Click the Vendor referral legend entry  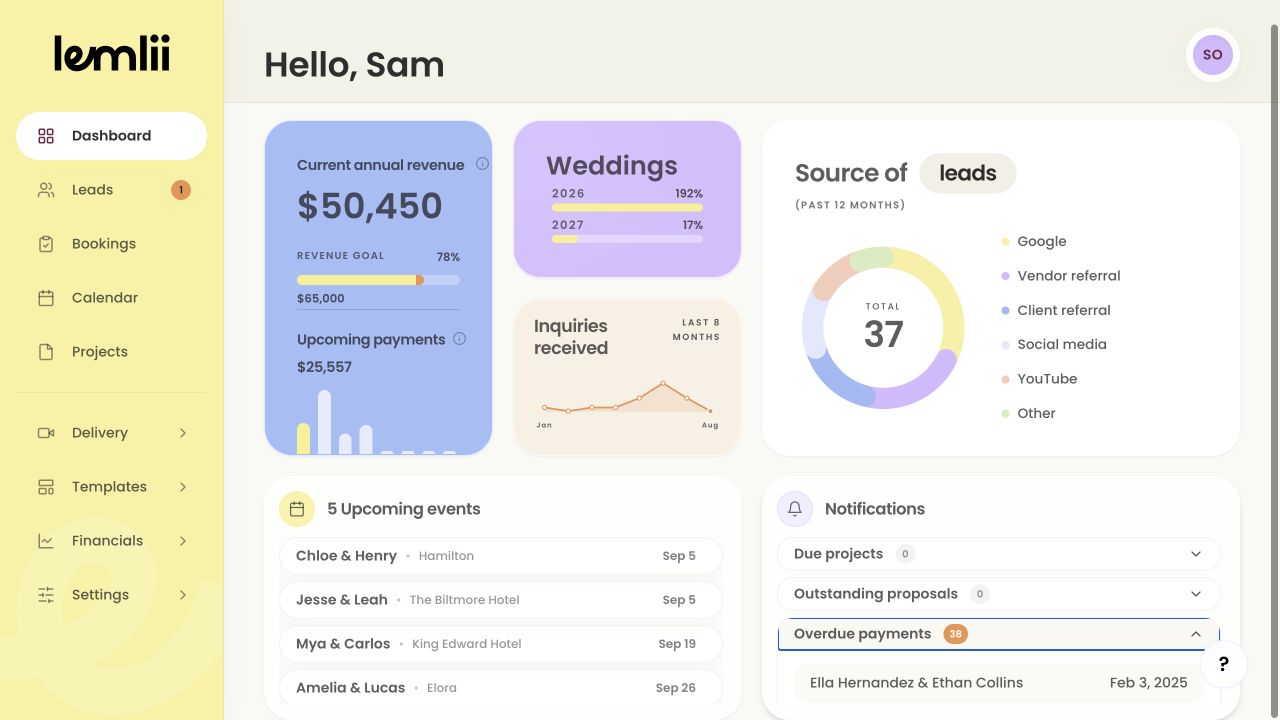1061,276
